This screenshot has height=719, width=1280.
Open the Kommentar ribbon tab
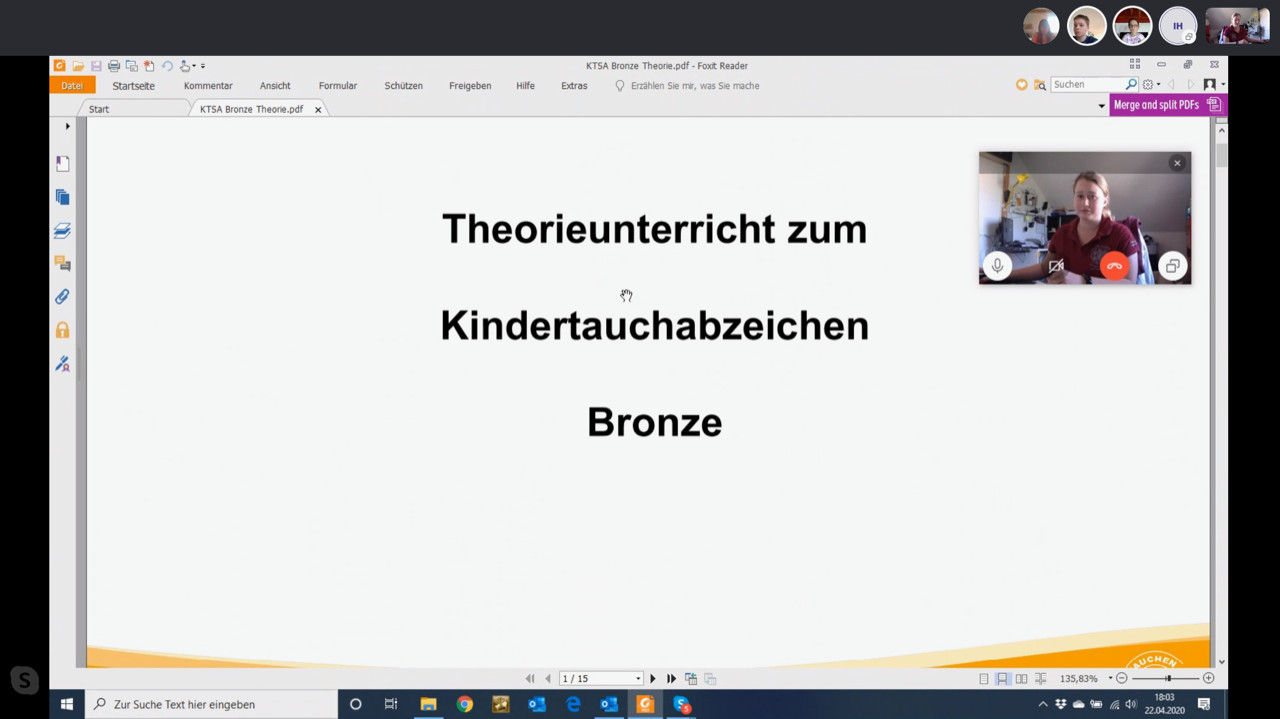(x=208, y=86)
